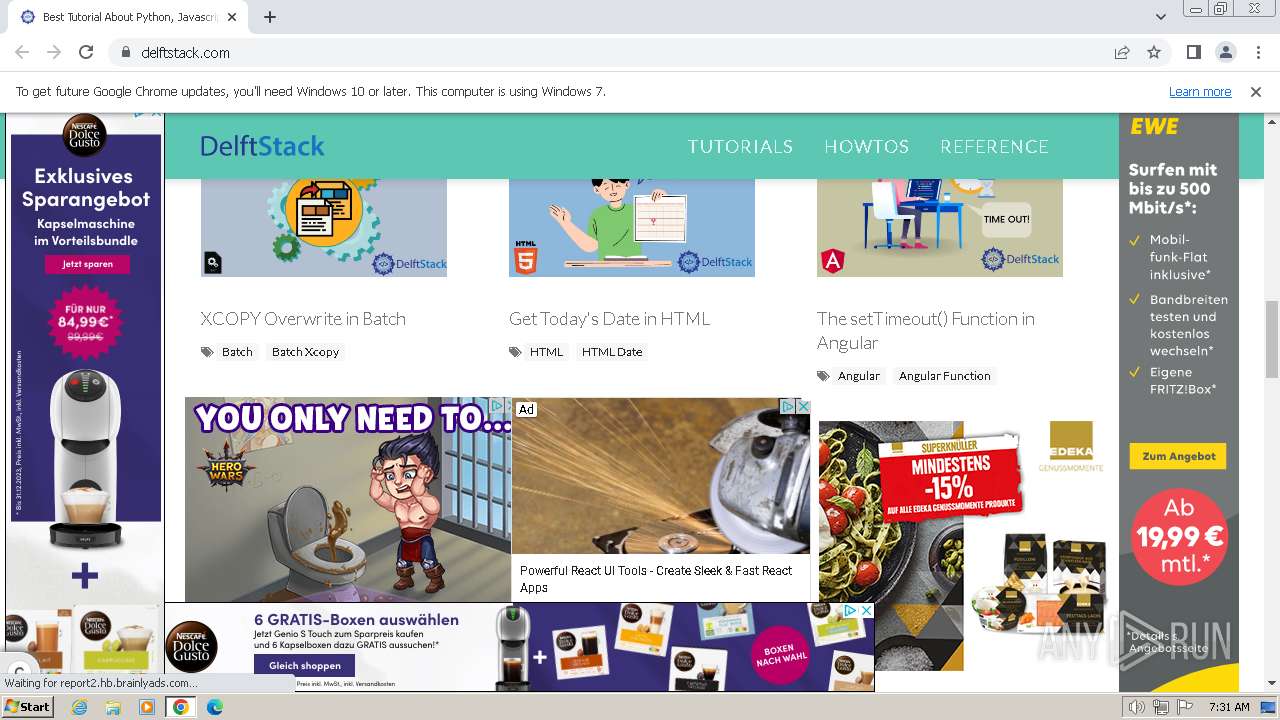Open Windows Media Player from the taskbar
Screen dimensions: 1280x720
pyautogui.click(x=147, y=707)
